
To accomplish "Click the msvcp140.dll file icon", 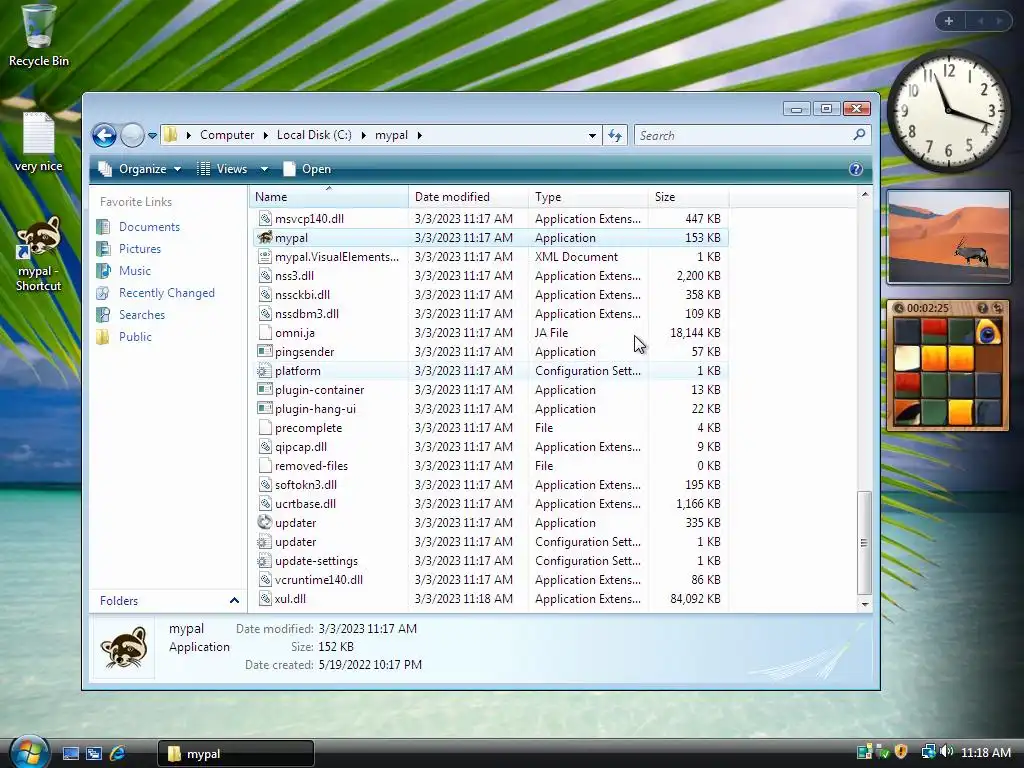I will coord(264,219).
